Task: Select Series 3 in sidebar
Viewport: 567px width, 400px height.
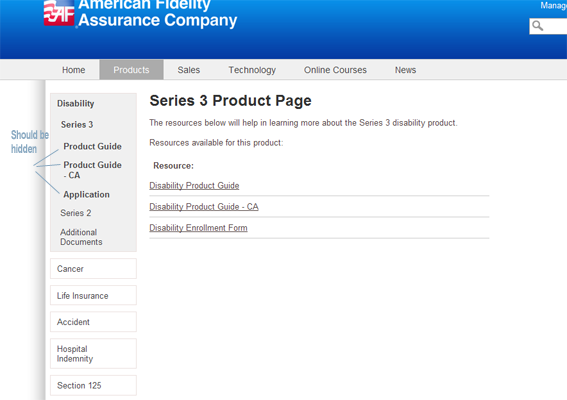Action: 77,125
